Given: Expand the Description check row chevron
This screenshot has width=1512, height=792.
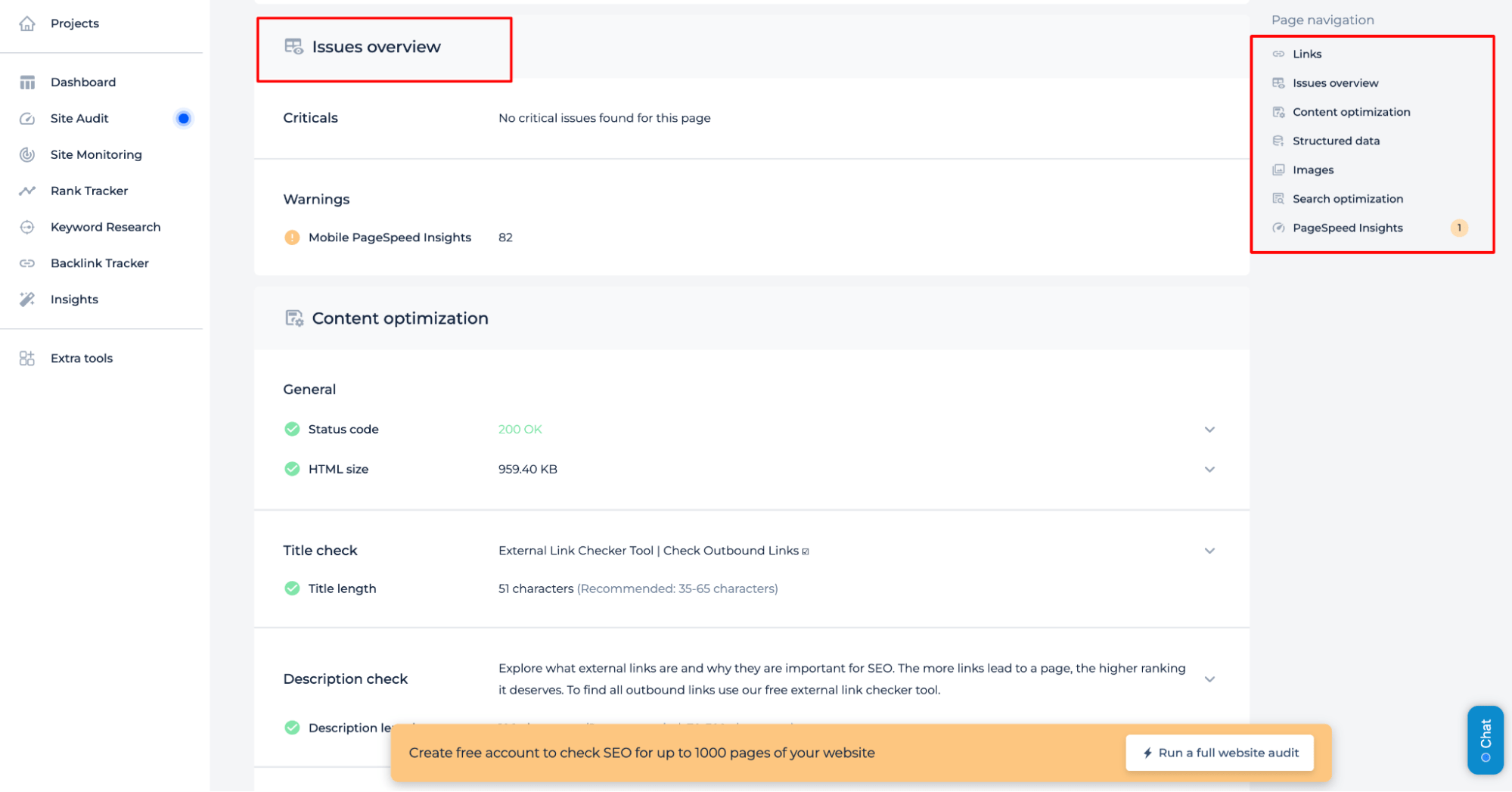Looking at the screenshot, I should point(1209,679).
